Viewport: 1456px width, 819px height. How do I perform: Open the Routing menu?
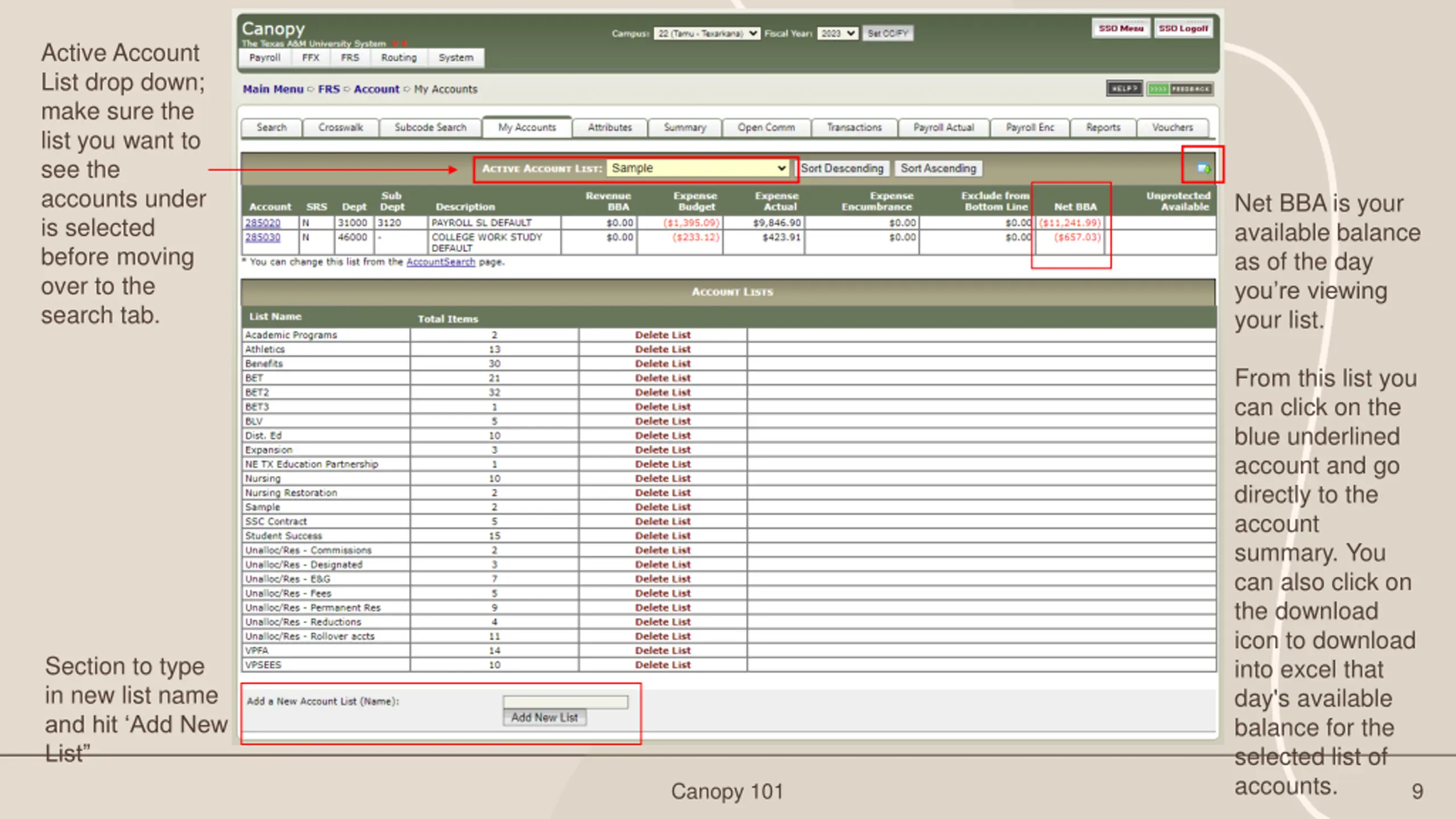(x=399, y=58)
